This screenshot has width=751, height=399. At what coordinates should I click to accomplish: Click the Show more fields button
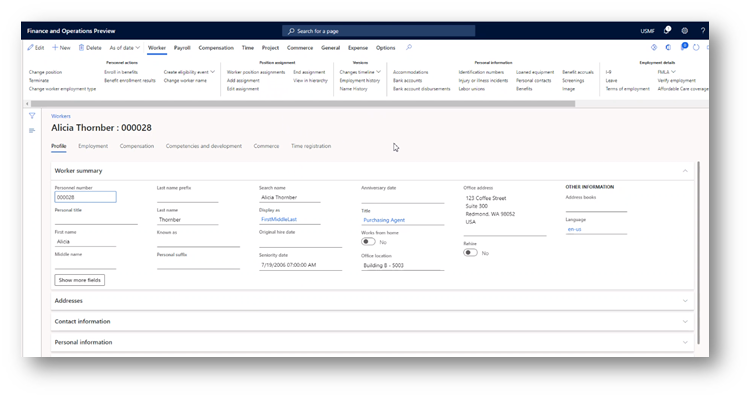click(x=80, y=280)
